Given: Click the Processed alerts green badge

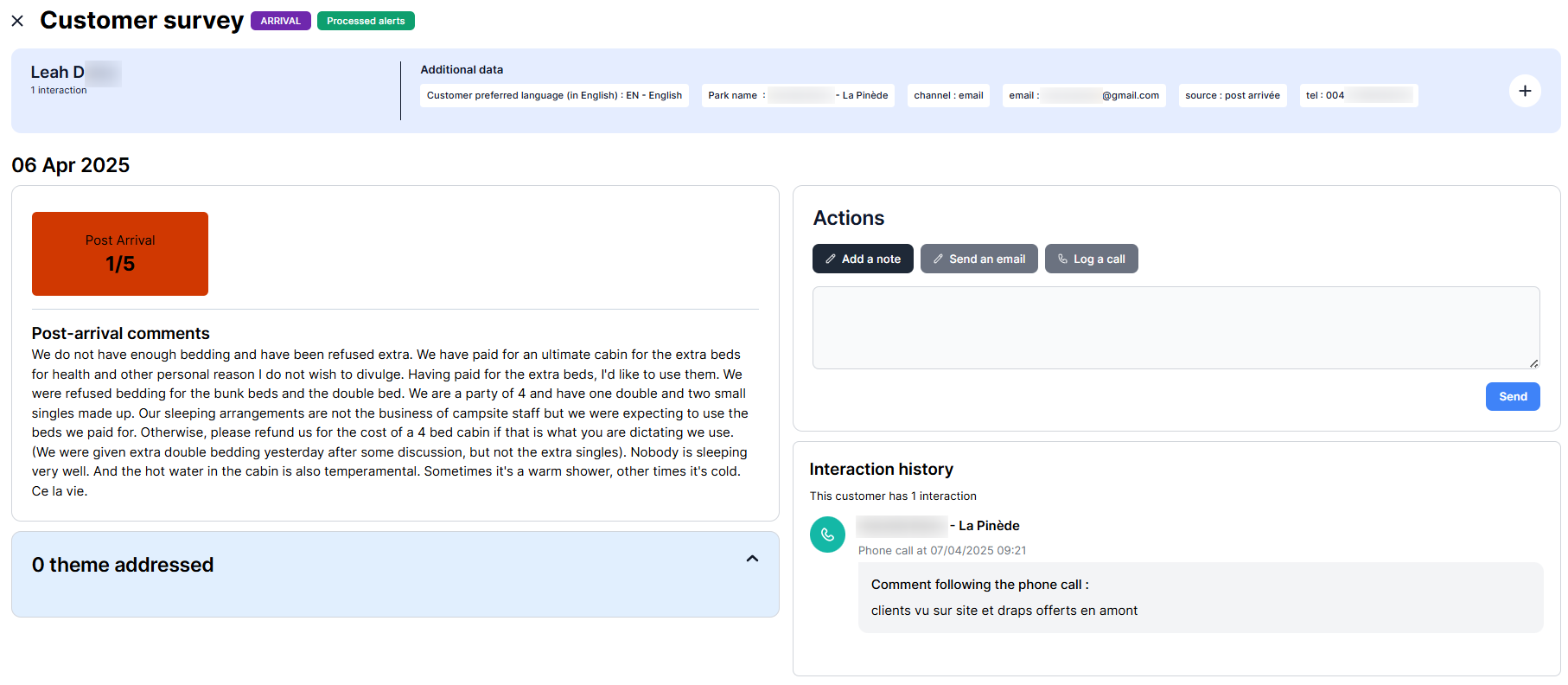Looking at the screenshot, I should [x=366, y=21].
